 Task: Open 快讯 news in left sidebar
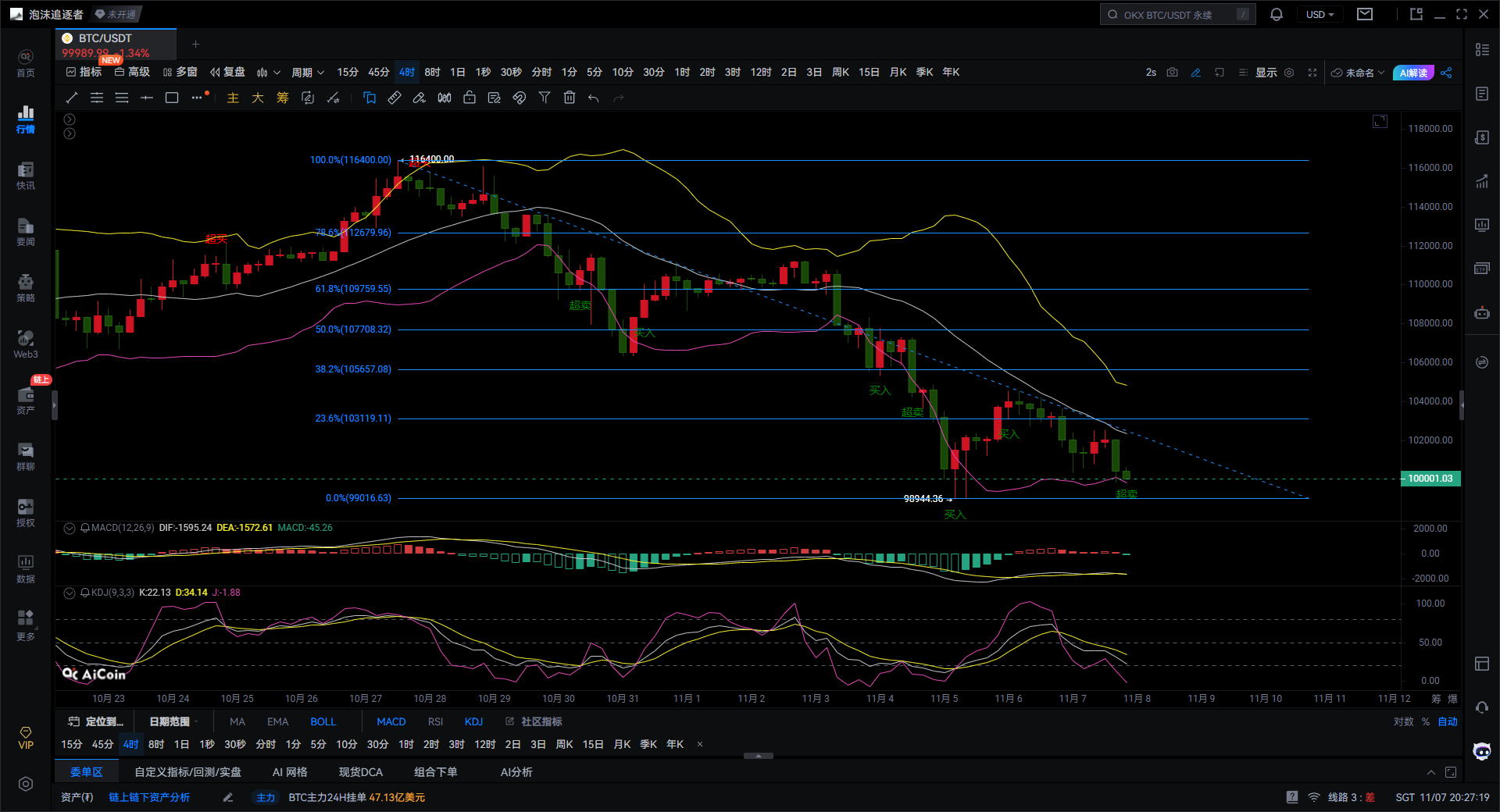pos(26,176)
